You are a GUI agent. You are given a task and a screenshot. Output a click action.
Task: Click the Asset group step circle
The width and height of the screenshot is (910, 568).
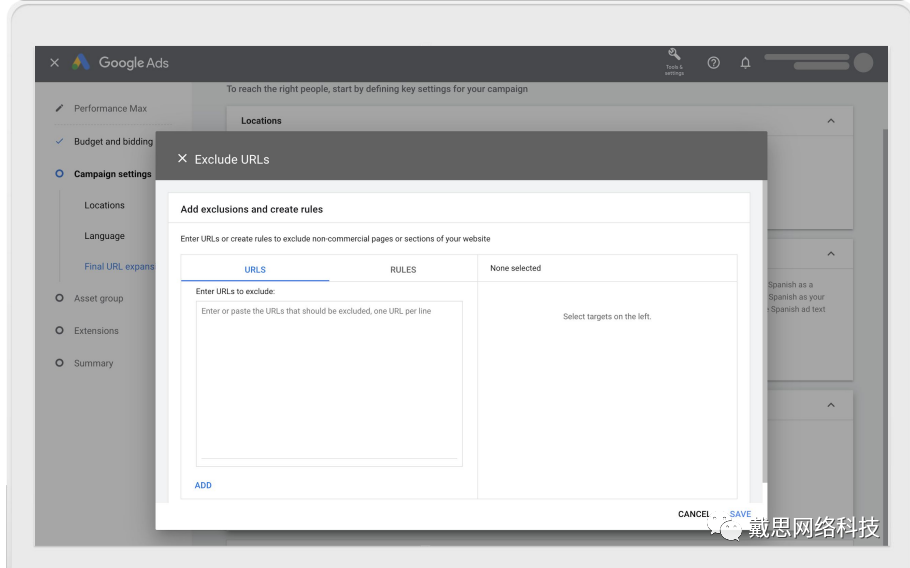[59, 298]
